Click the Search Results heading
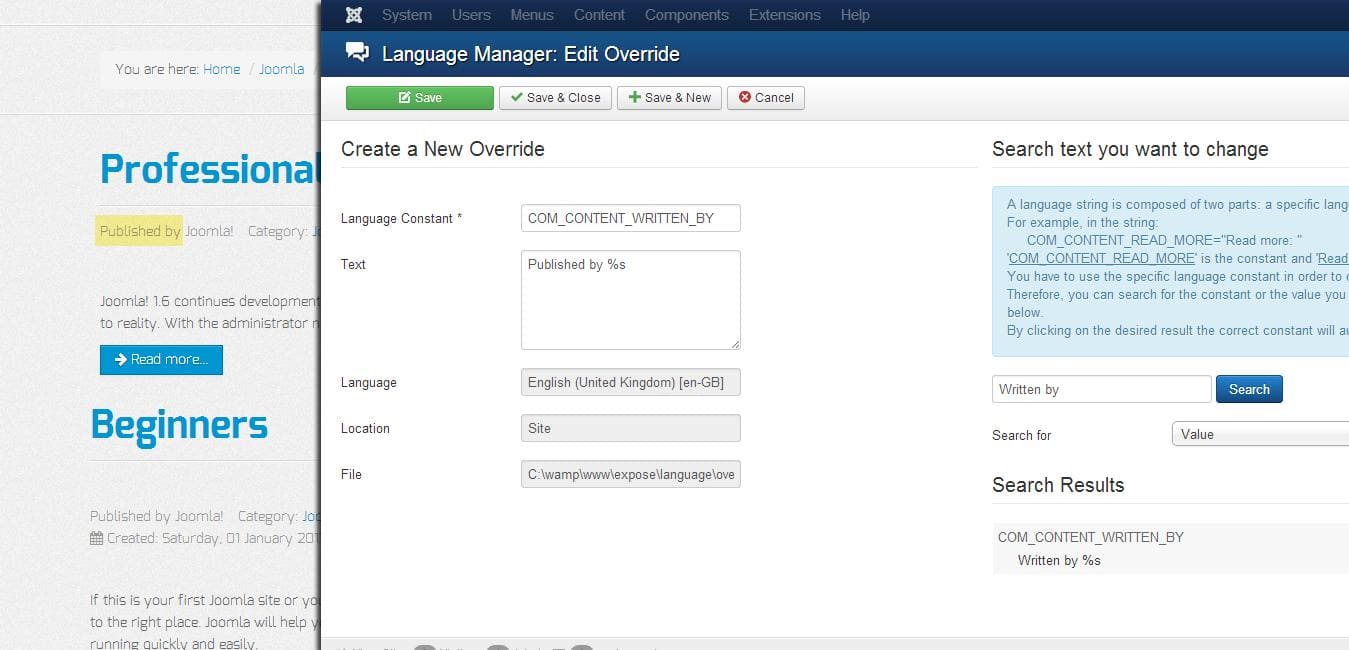Viewport: 1349px width, 650px height. pyautogui.click(x=1058, y=485)
